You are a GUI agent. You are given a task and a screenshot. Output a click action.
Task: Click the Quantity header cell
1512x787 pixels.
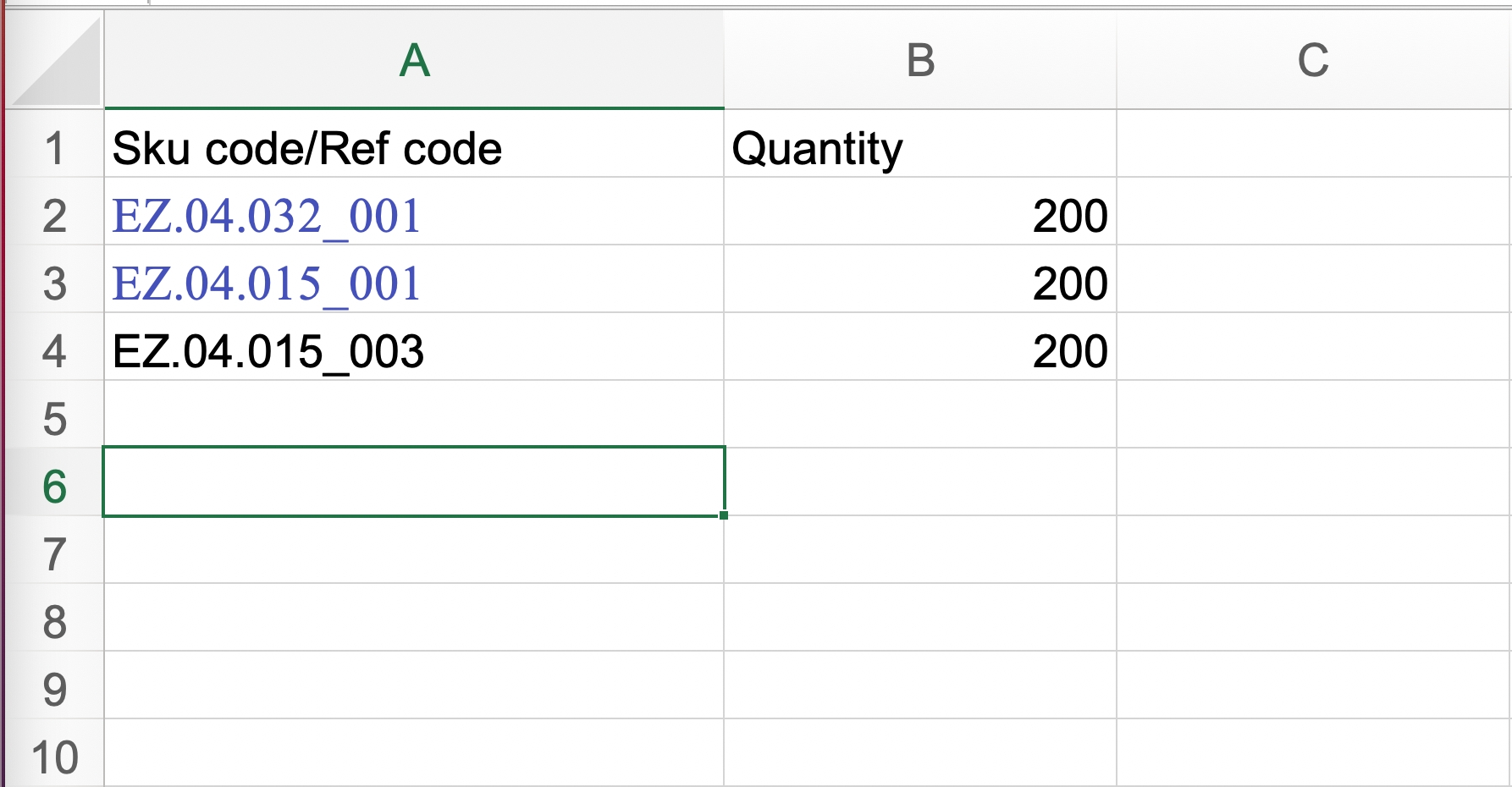(x=817, y=149)
